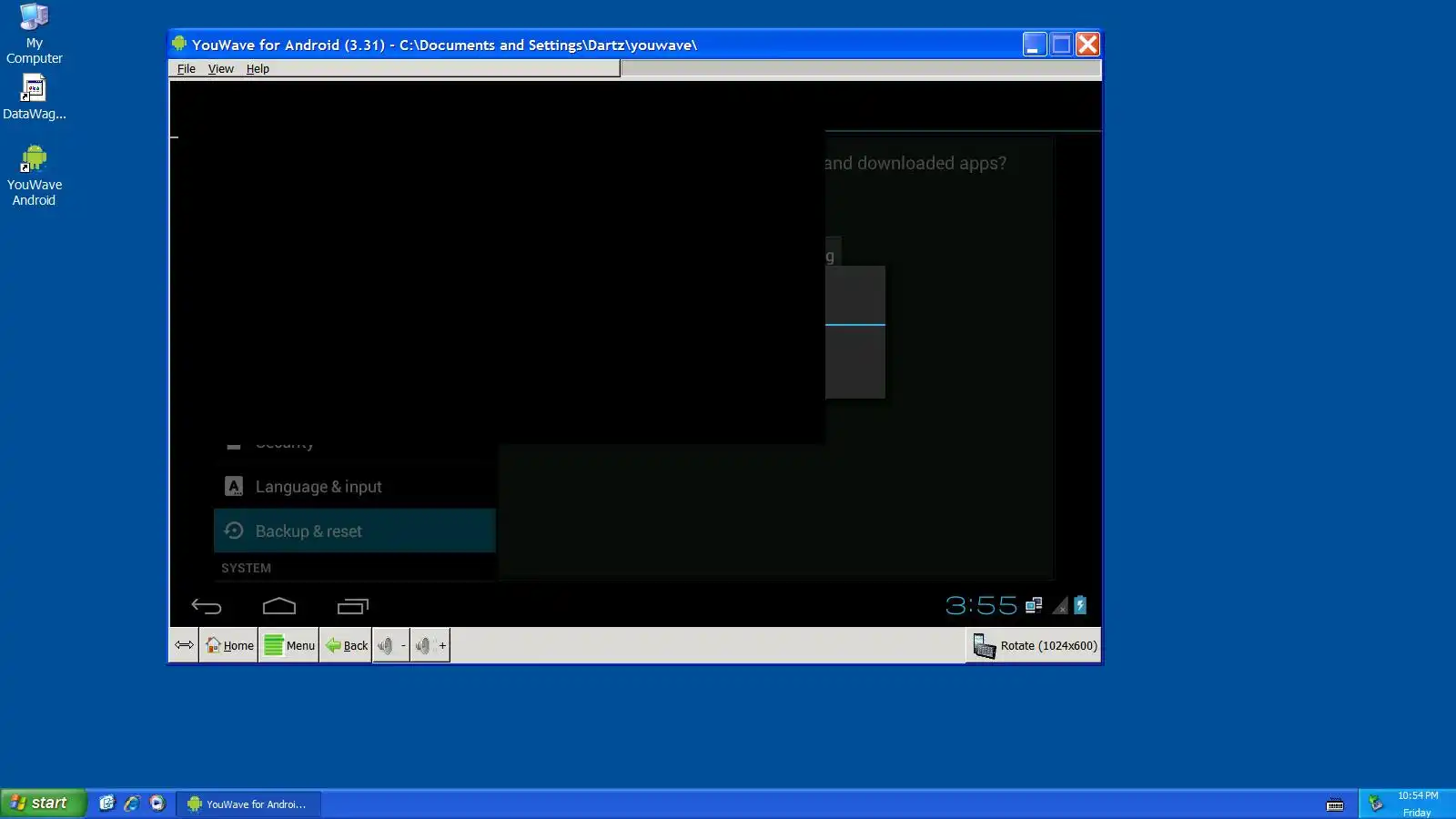Viewport: 1456px width, 819px height.
Task: Open DataWag... desktop shortcut
Action: tap(35, 97)
